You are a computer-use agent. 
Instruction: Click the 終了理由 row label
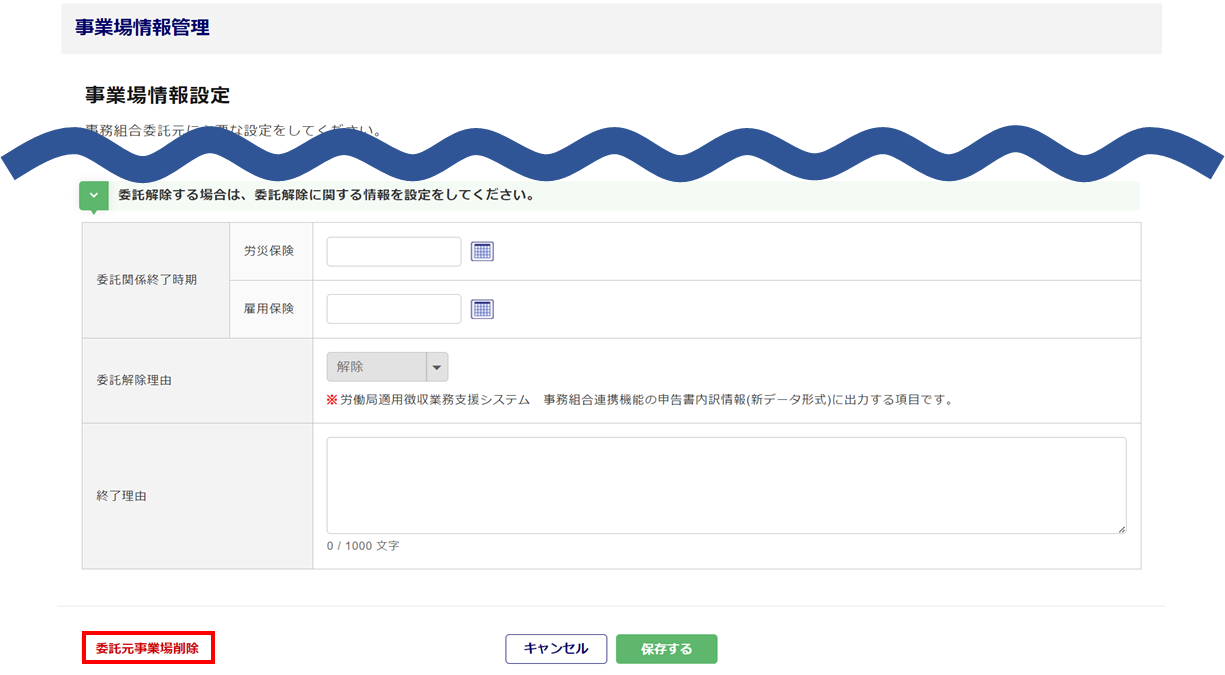(122, 496)
